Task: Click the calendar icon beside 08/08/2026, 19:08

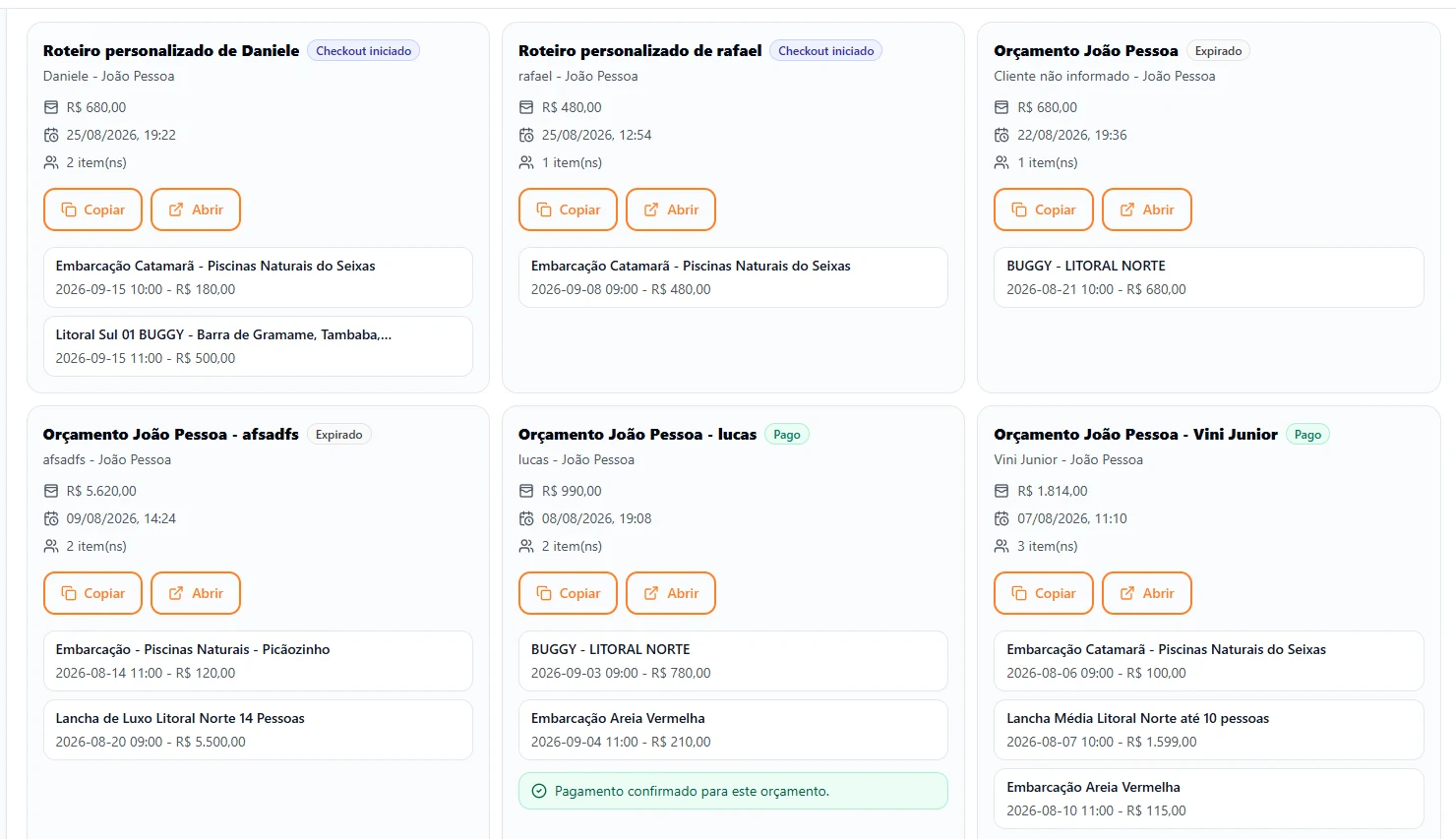Action: tap(526, 518)
